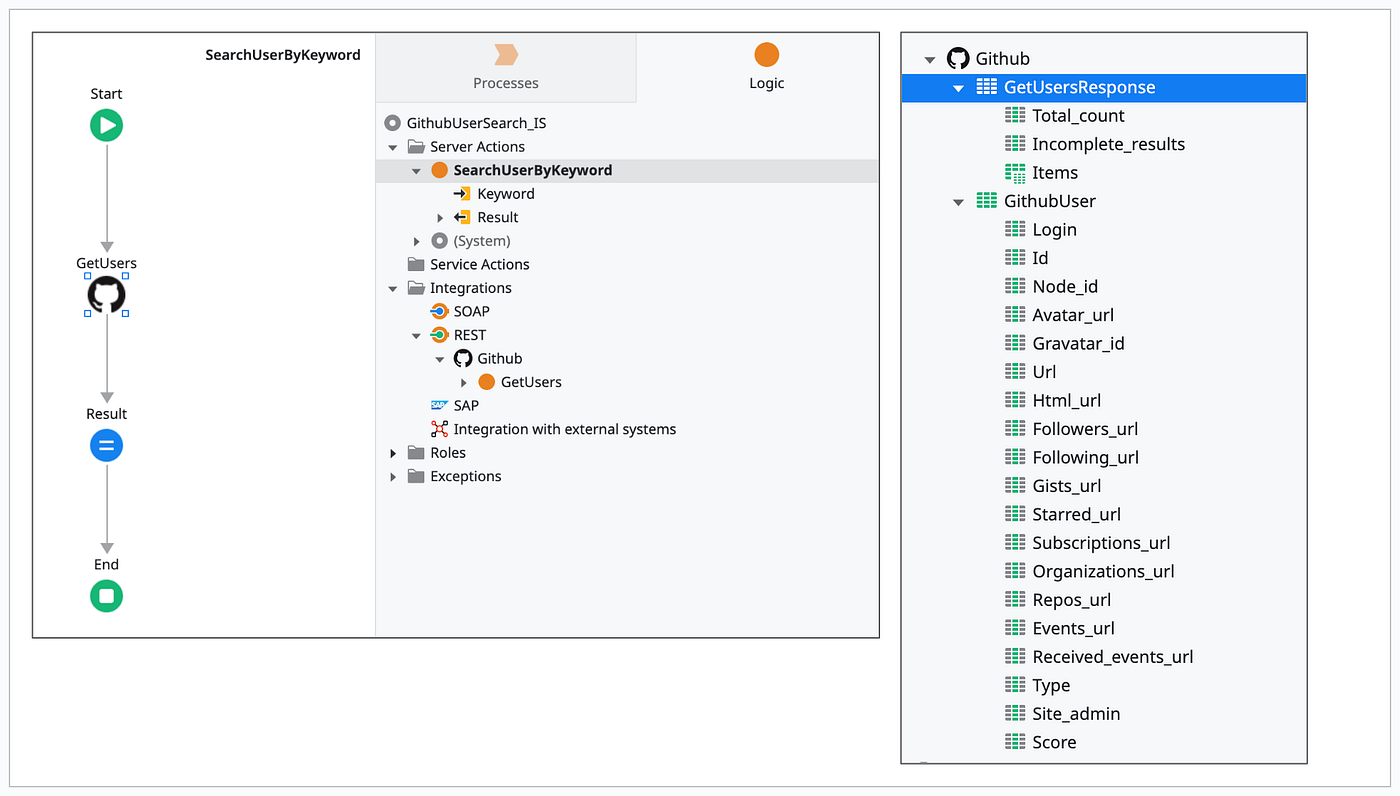Collapse the Github tree in right panel
Image resolution: width=1400 pixels, height=796 pixels.
(x=930, y=60)
